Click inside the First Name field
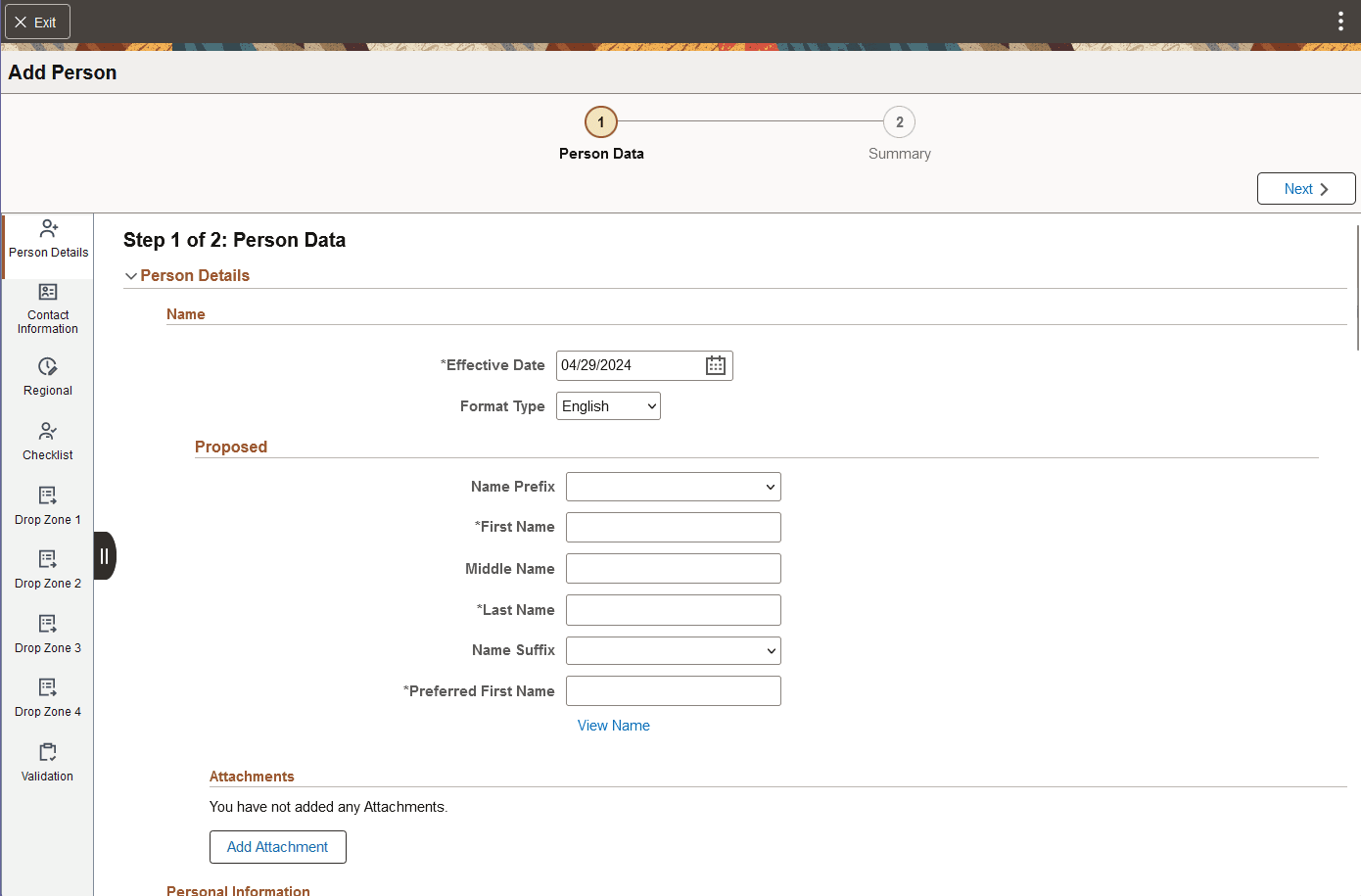 pyautogui.click(x=673, y=527)
